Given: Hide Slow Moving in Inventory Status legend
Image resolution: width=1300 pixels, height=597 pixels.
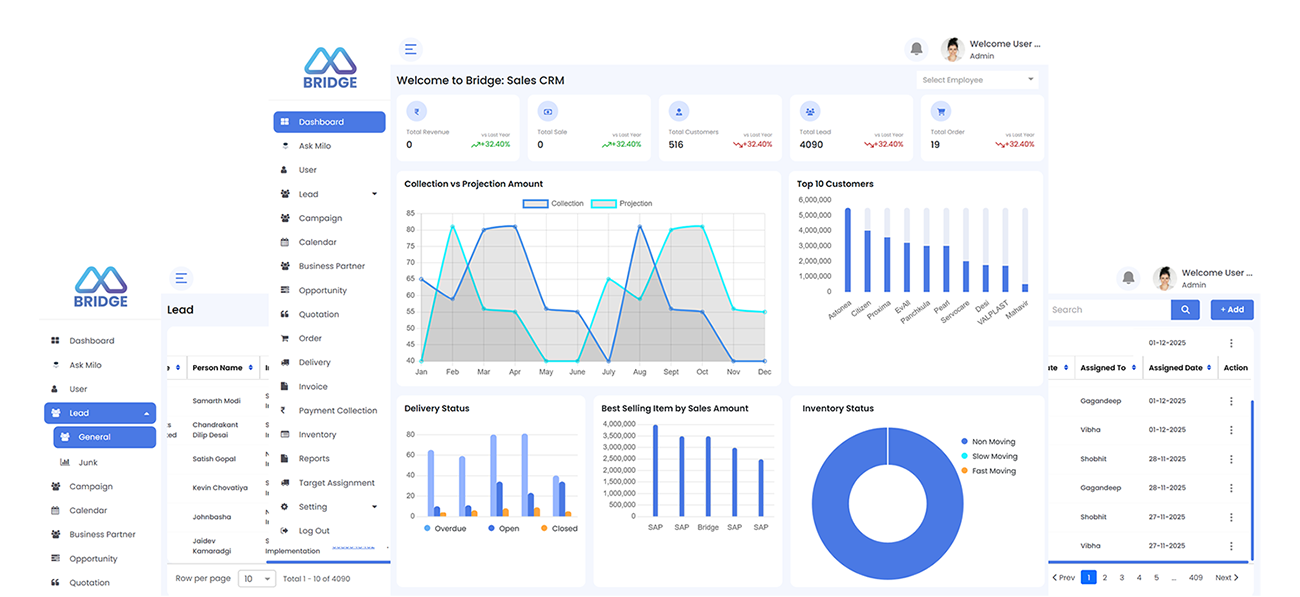Looking at the screenshot, I should [964, 456].
